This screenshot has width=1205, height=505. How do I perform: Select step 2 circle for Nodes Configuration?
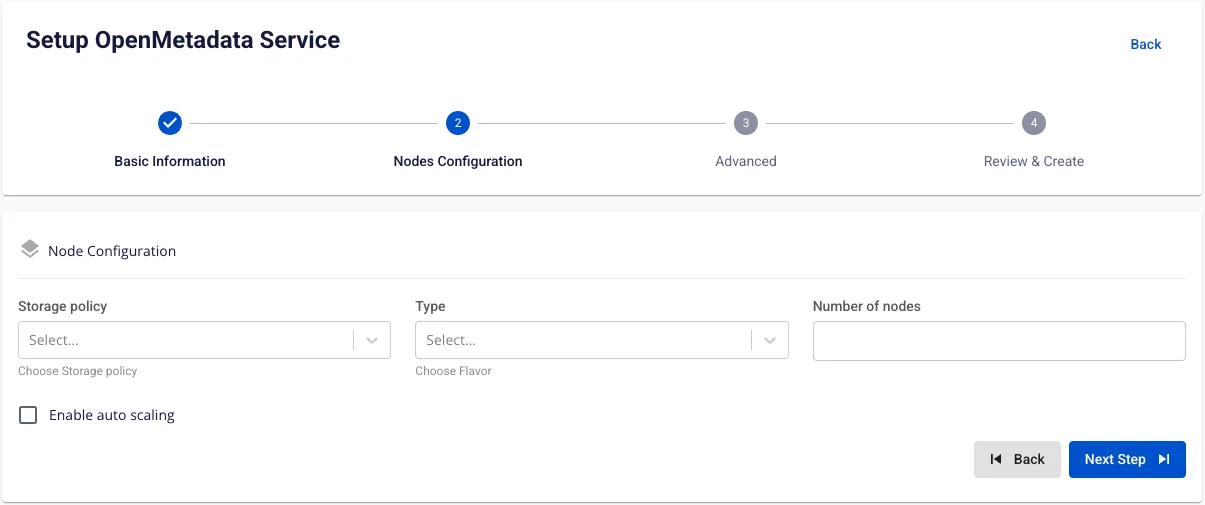tap(458, 123)
